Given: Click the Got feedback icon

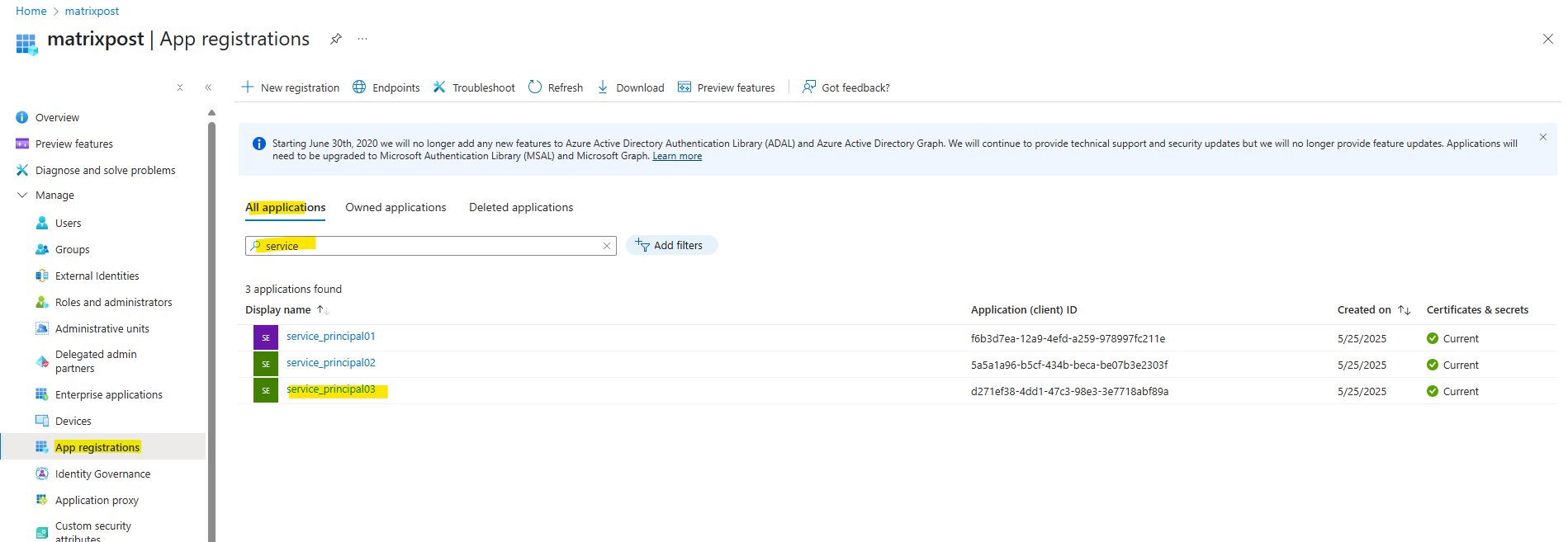Looking at the screenshot, I should pyautogui.click(x=809, y=87).
